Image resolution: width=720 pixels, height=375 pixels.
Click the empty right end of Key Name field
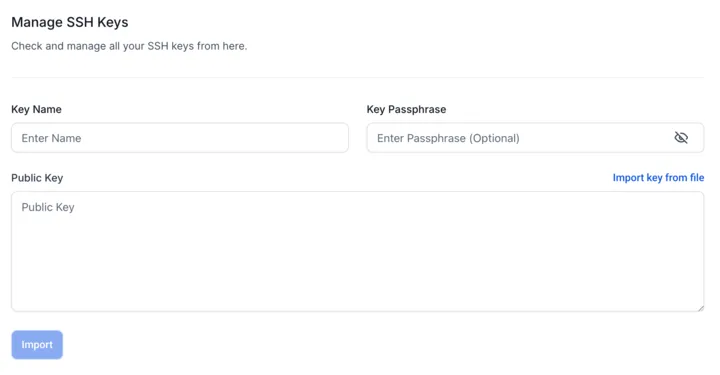click(x=298, y=138)
